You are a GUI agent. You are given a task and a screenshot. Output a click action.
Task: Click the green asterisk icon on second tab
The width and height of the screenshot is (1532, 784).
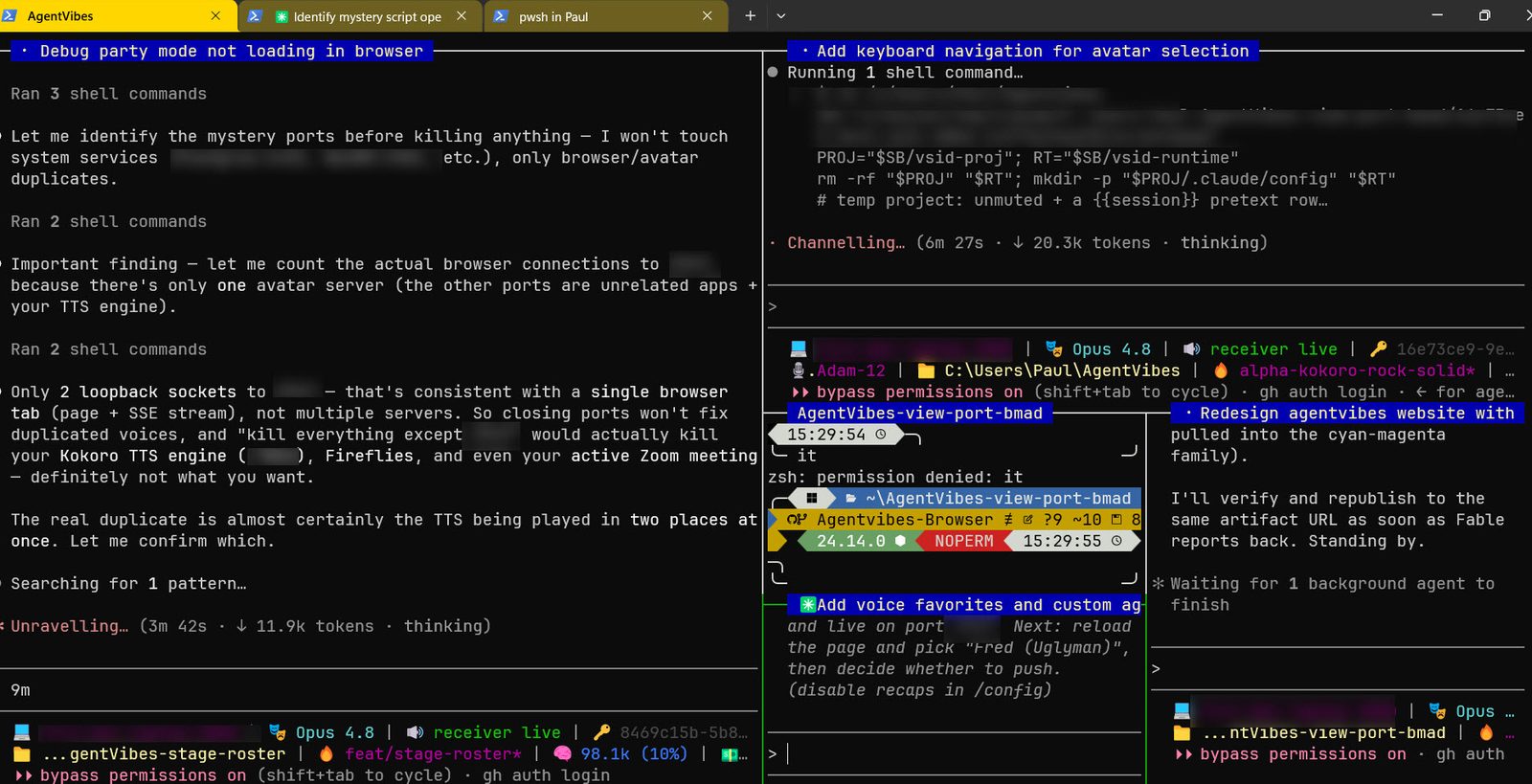tap(282, 17)
